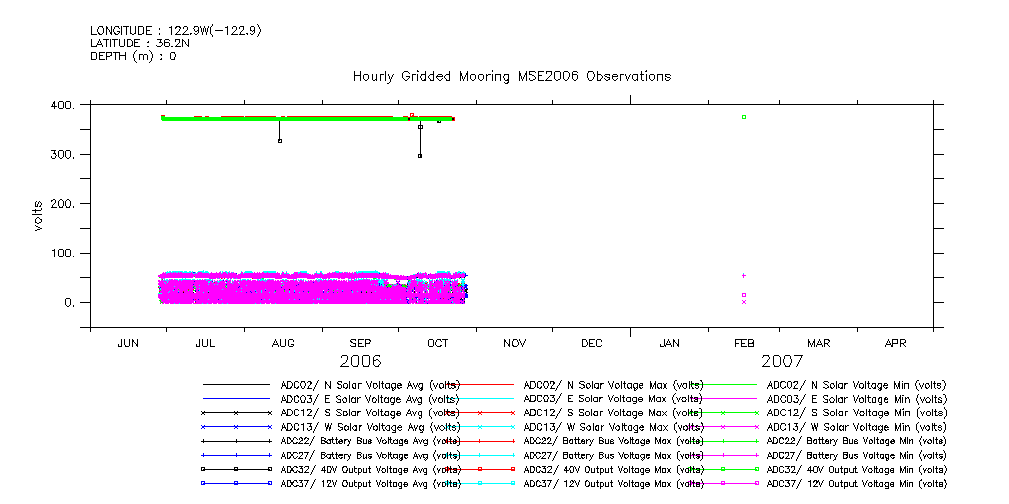Click the black line swatch for ADC02 Avg

236,385
